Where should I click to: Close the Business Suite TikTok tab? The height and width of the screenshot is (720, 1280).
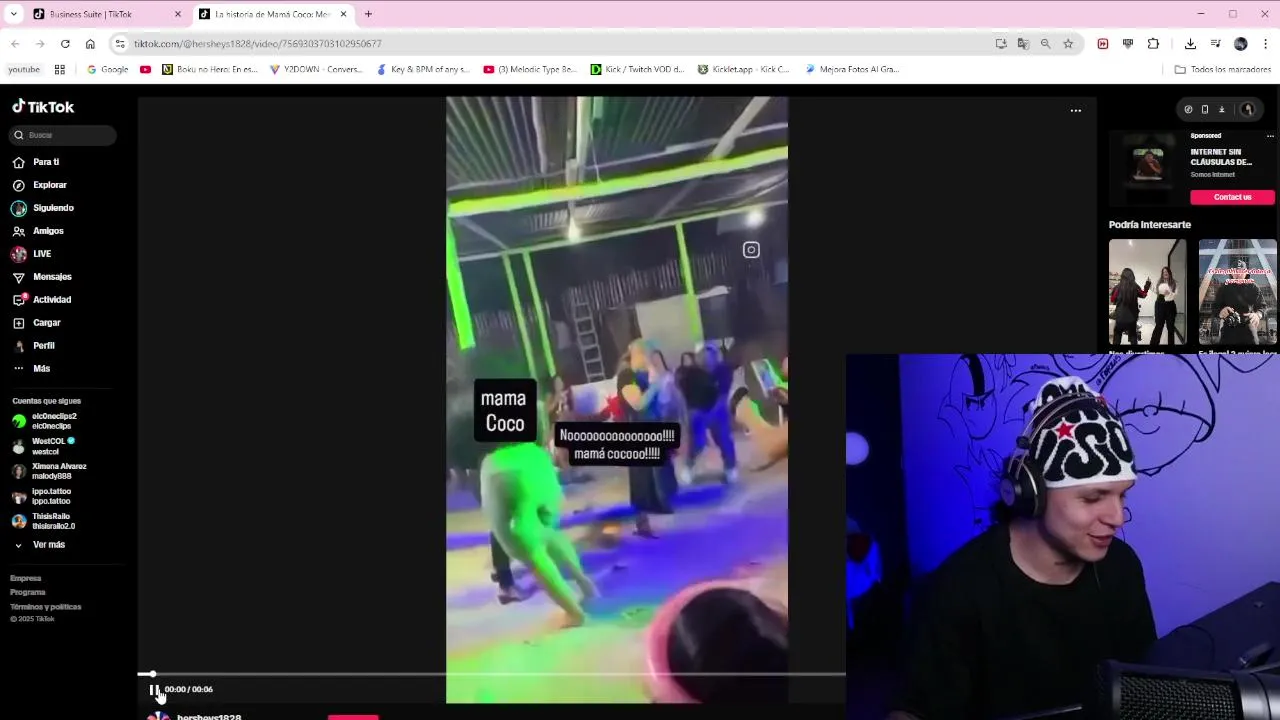coord(178,14)
